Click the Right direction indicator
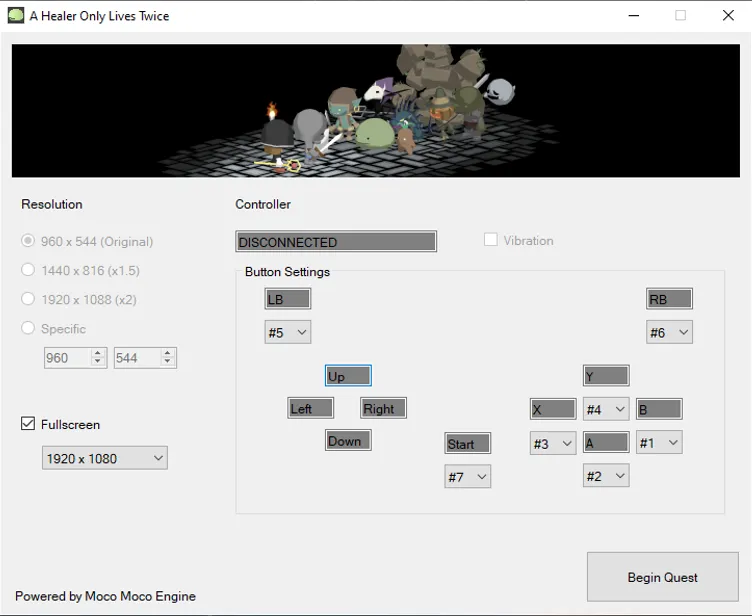Screen dimensions: 752x616 pos(383,408)
